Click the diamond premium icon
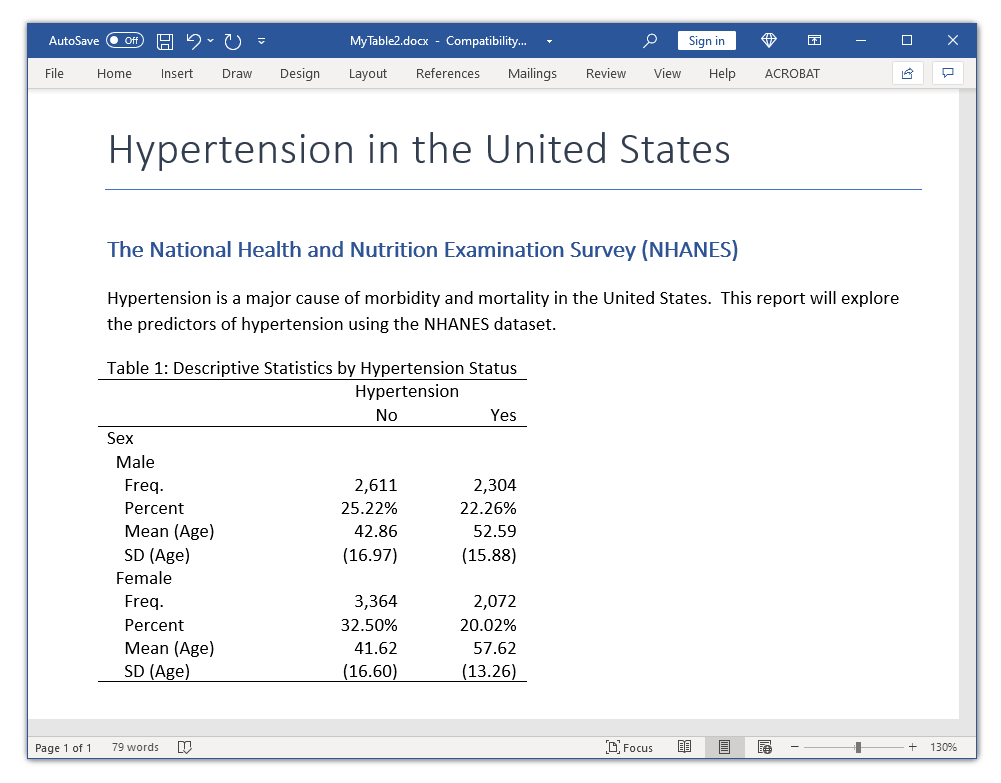The height and width of the screenshot is (783, 1001). 769,41
